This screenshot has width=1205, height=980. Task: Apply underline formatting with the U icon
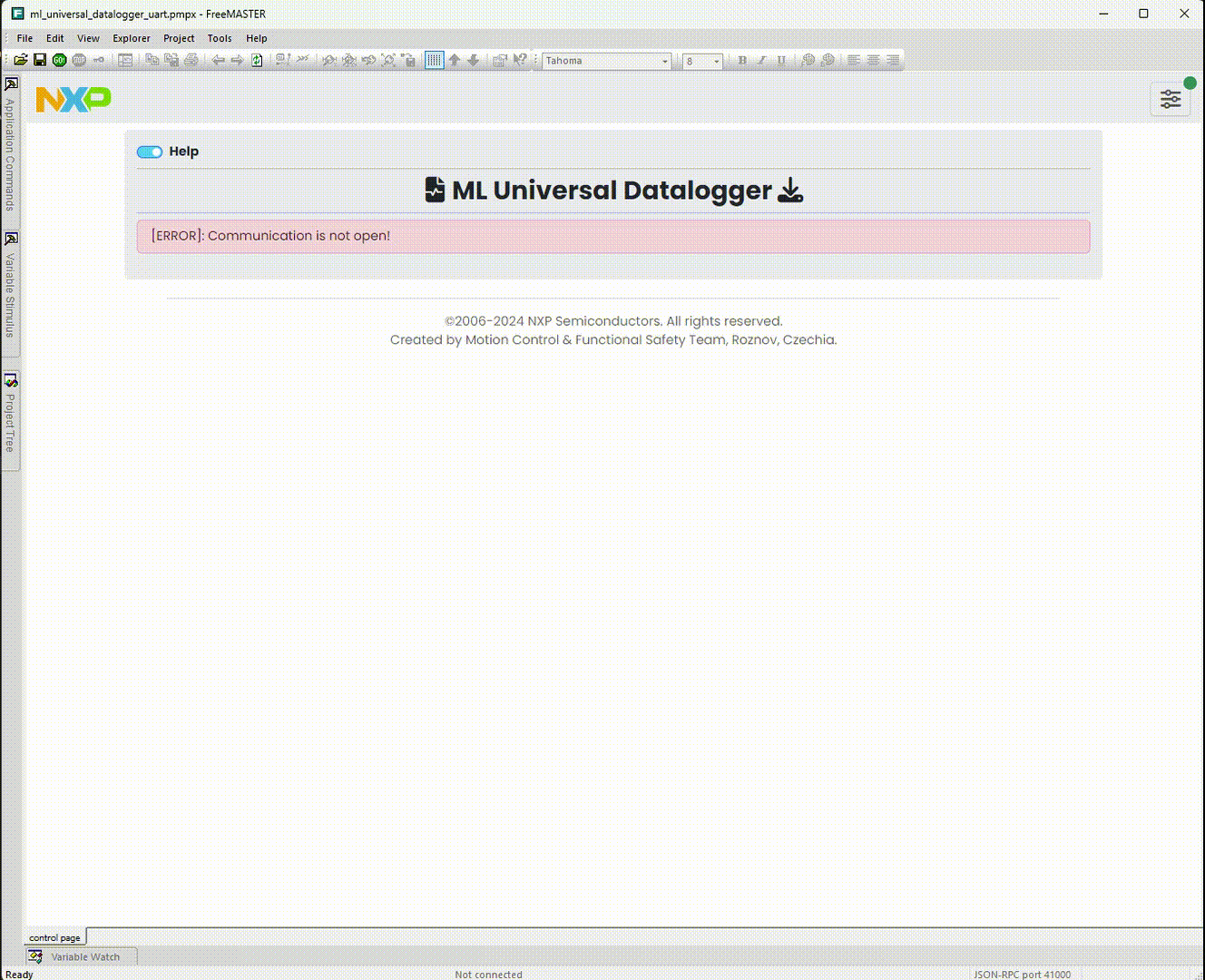pyautogui.click(x=781, y=60)
